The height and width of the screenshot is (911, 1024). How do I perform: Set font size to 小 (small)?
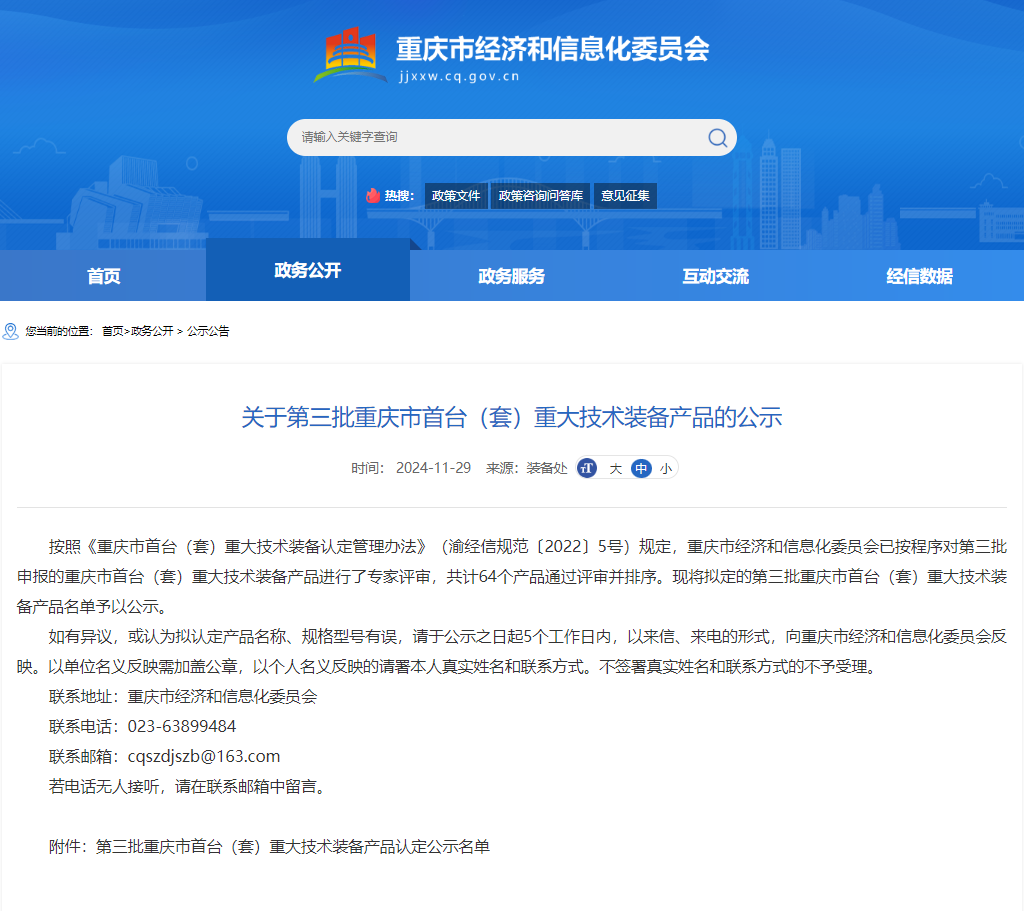click(x=666, y=468)
